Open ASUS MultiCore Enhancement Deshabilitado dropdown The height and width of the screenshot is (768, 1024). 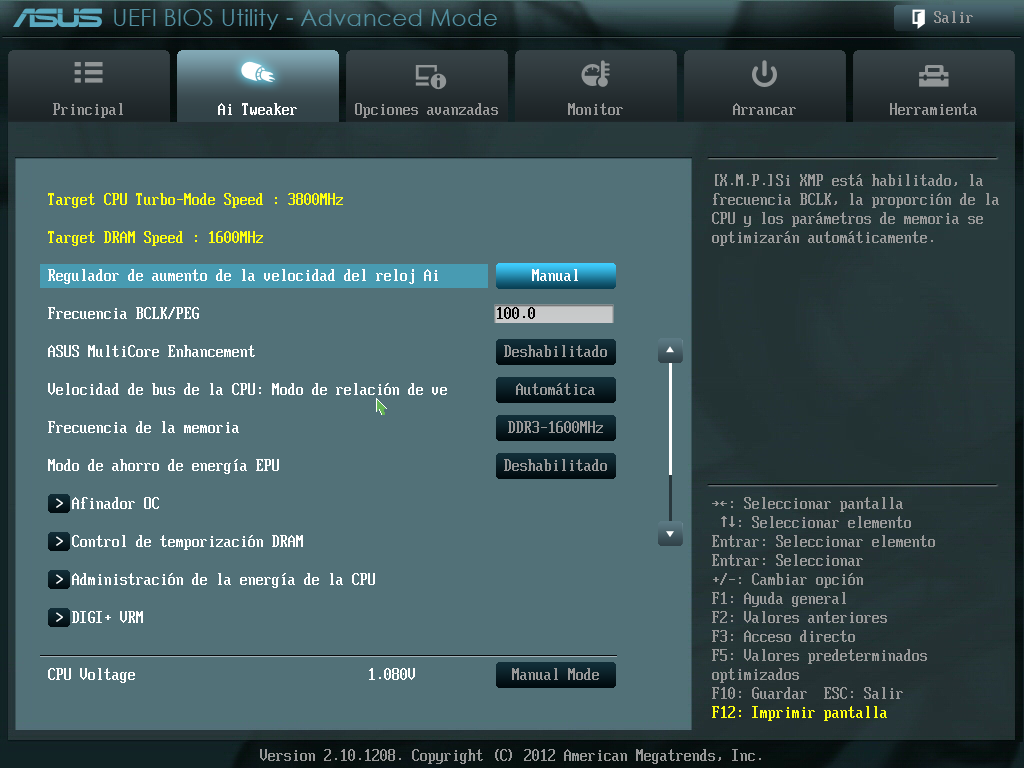click(x=556, y=352)
